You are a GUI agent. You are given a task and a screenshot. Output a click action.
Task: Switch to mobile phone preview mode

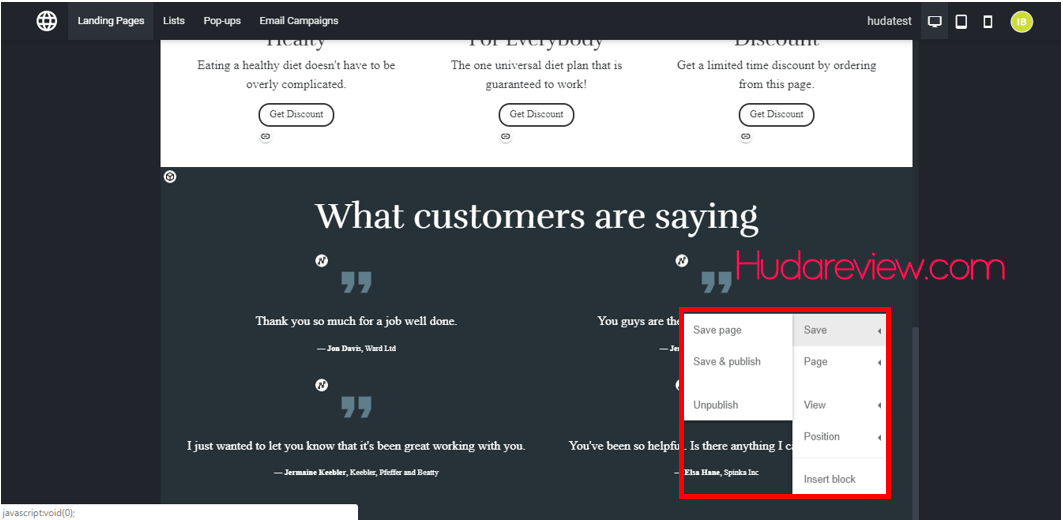coord(988,21)
